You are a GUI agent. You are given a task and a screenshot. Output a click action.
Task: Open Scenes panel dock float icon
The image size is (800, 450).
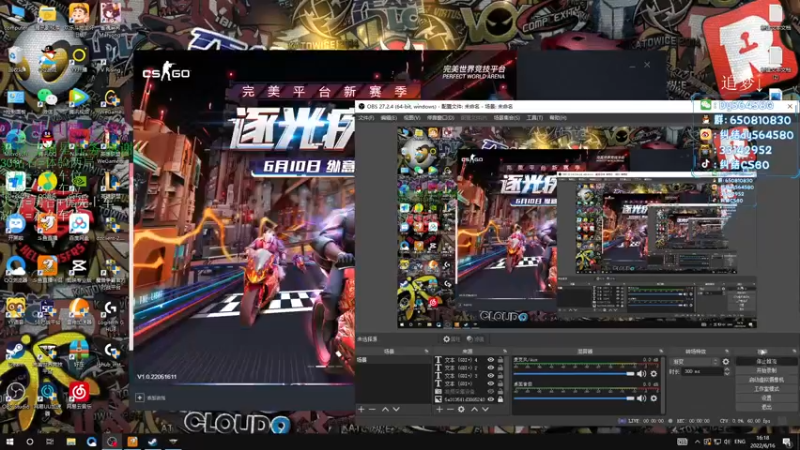point(427,352)
